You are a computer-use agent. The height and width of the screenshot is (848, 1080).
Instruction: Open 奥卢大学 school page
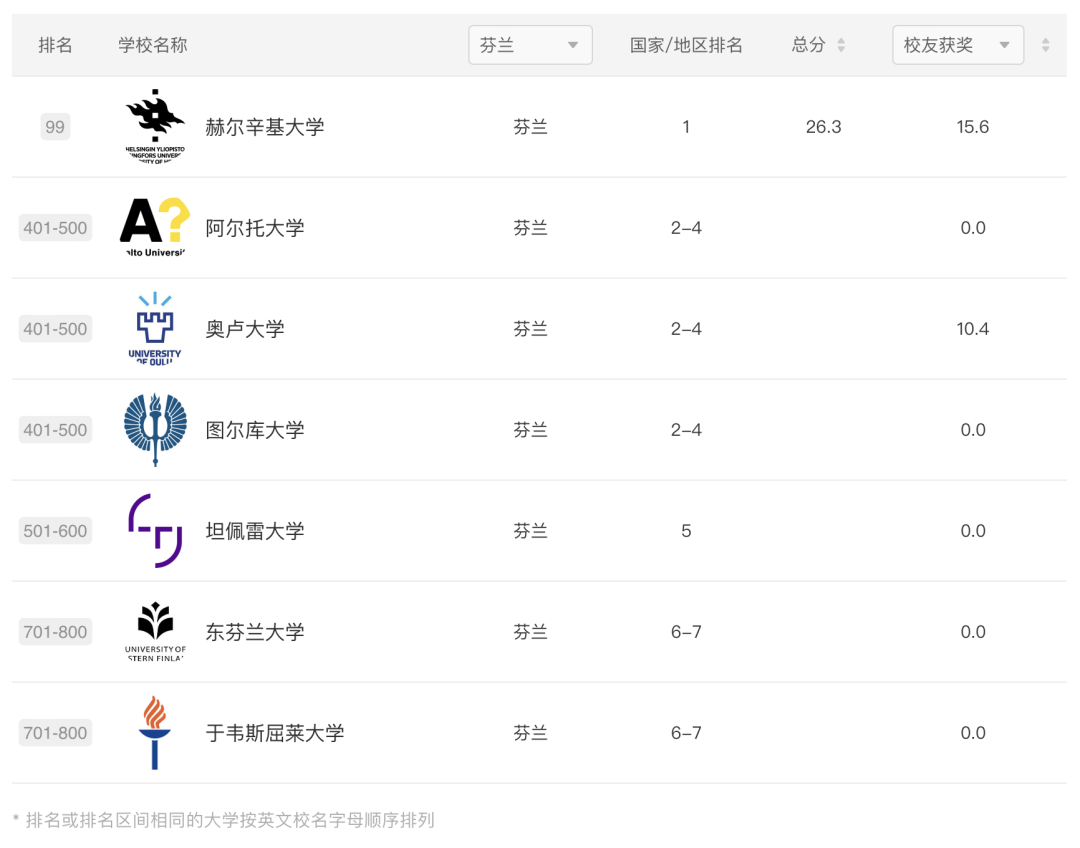point(245,329)
